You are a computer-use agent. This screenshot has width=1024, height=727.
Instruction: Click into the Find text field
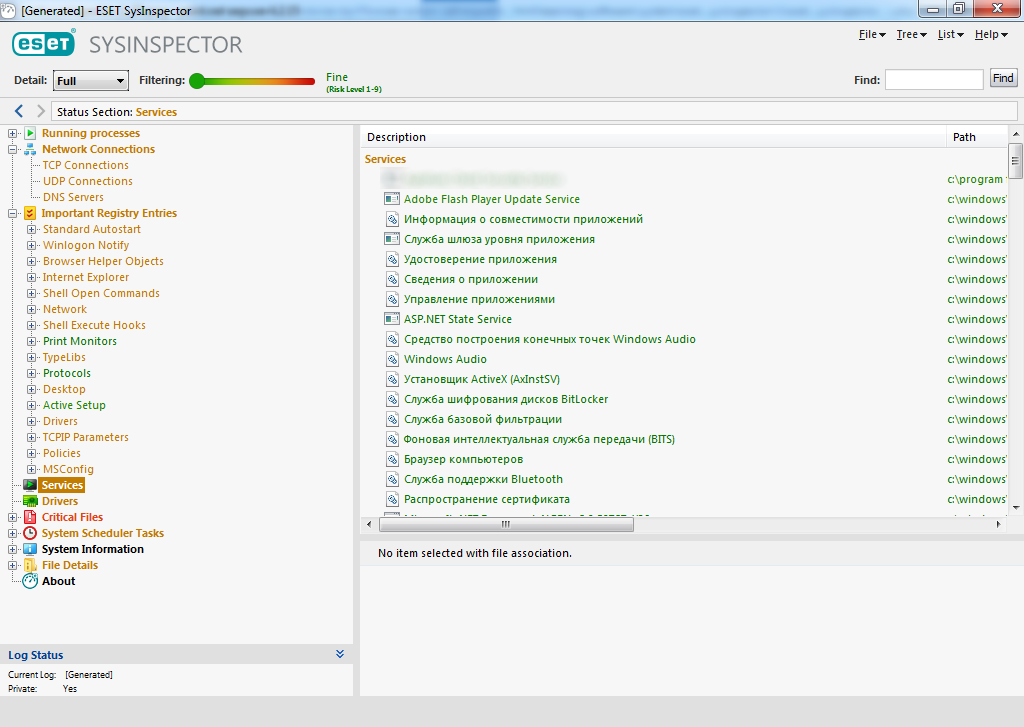coord(934,79)
